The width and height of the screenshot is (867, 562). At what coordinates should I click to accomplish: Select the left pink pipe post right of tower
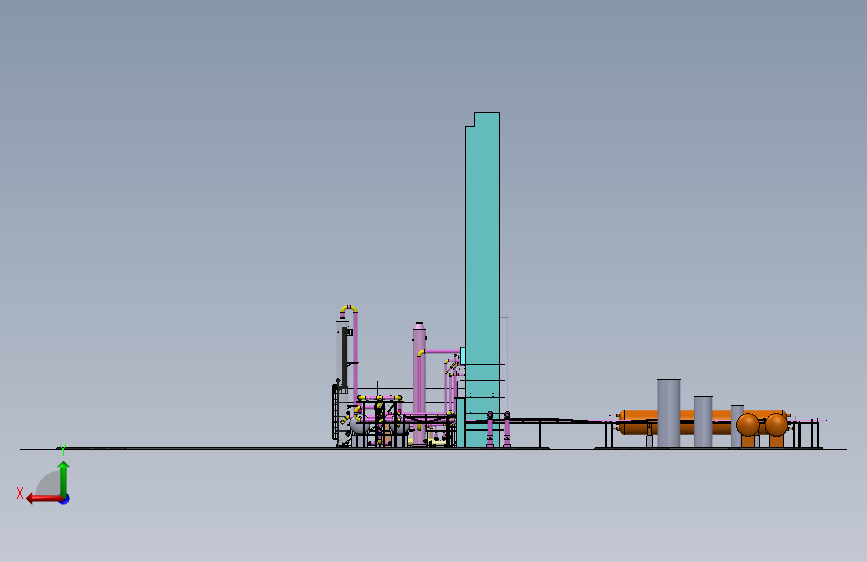490,429
